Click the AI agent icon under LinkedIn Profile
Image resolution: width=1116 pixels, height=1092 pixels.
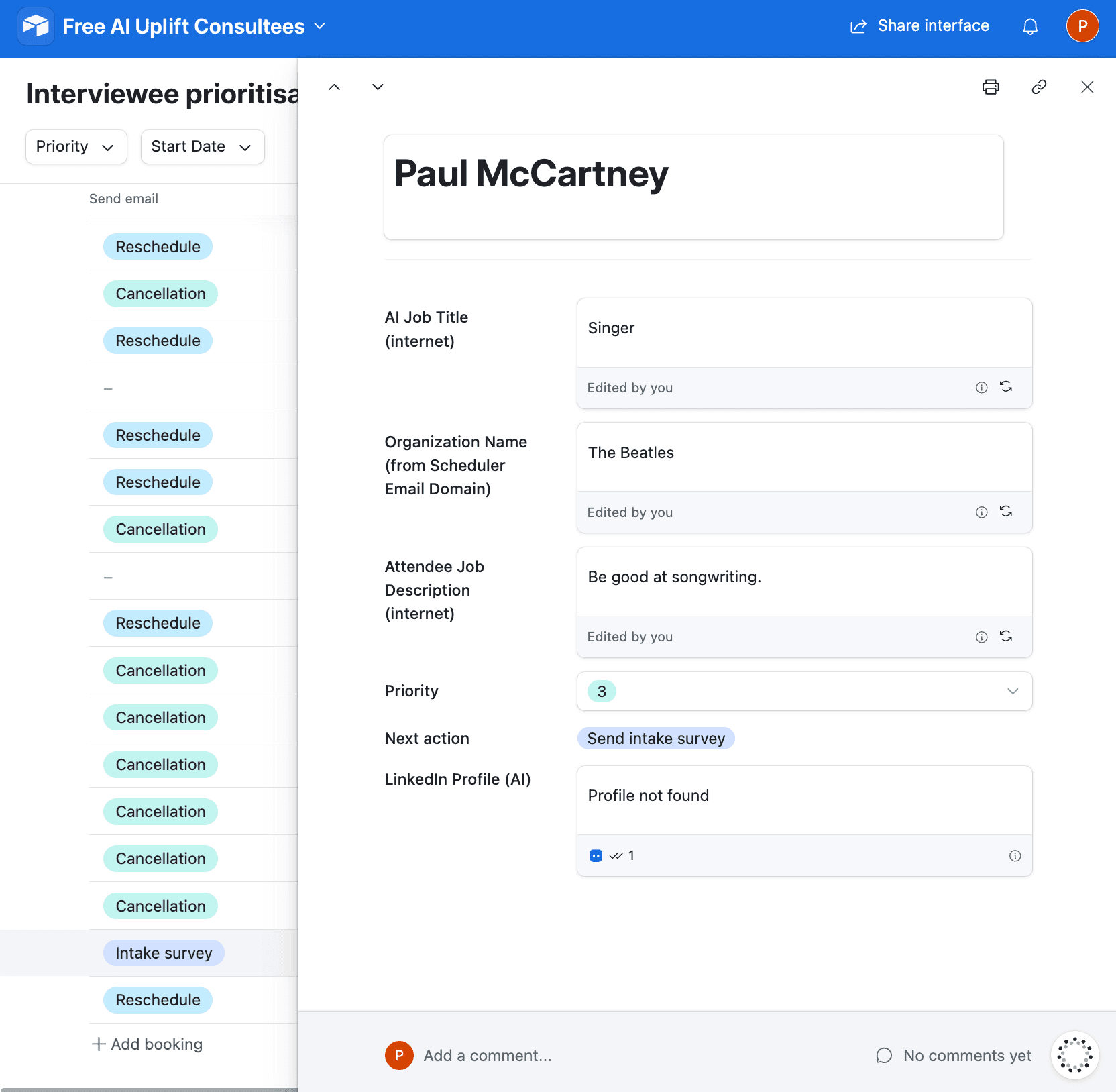pyautogui.click(x=596, y=855)
